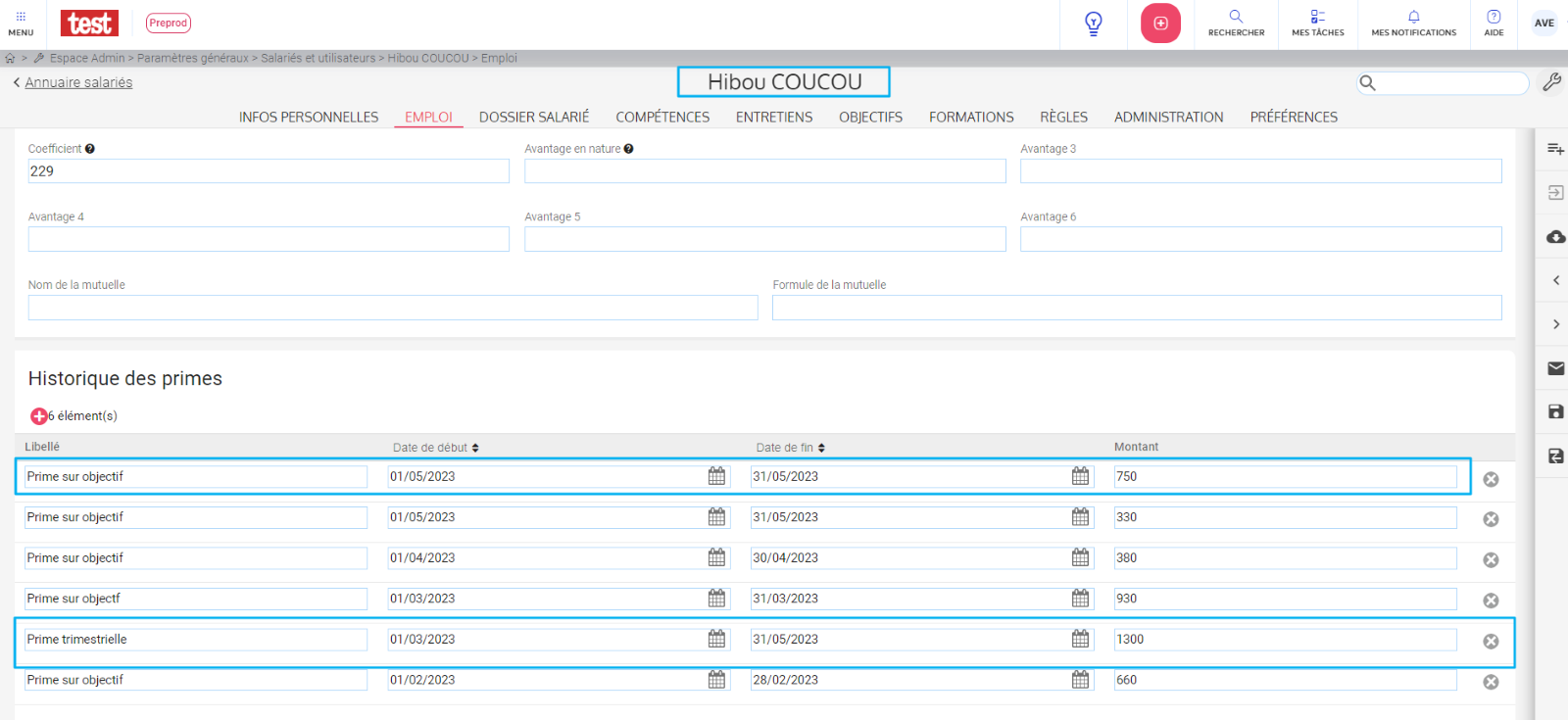Click the cloud upload icon in sidebar

(x=1555, y=237)
